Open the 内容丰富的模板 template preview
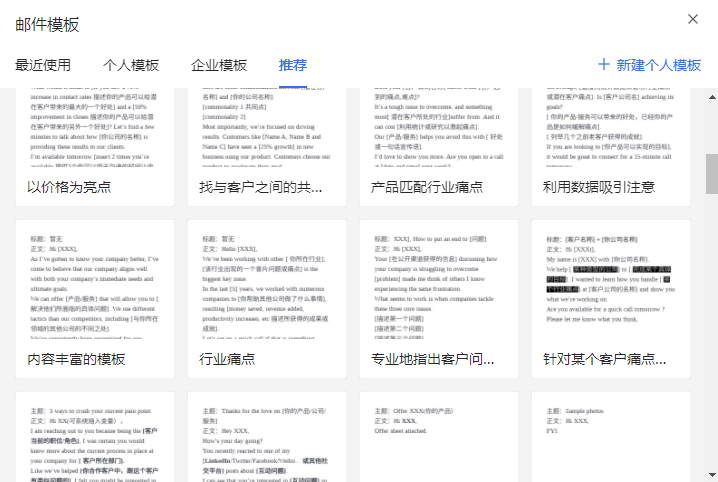The image size is (718, 482). point(95,299)
